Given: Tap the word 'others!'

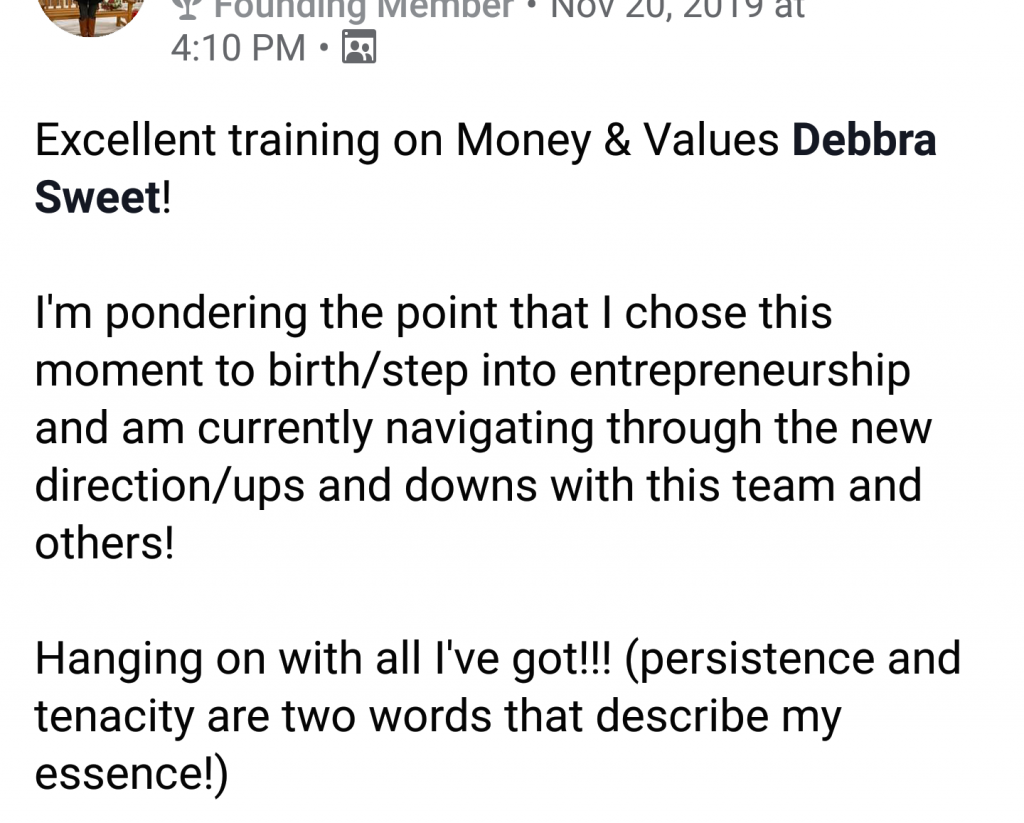Looking at the screenshot, I should pyautogui.click(x=104, y=543).
